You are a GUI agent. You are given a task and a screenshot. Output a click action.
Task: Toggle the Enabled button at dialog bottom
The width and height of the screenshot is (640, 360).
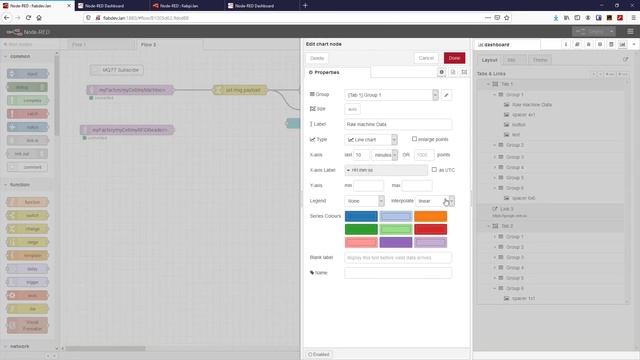pos(319,354)
